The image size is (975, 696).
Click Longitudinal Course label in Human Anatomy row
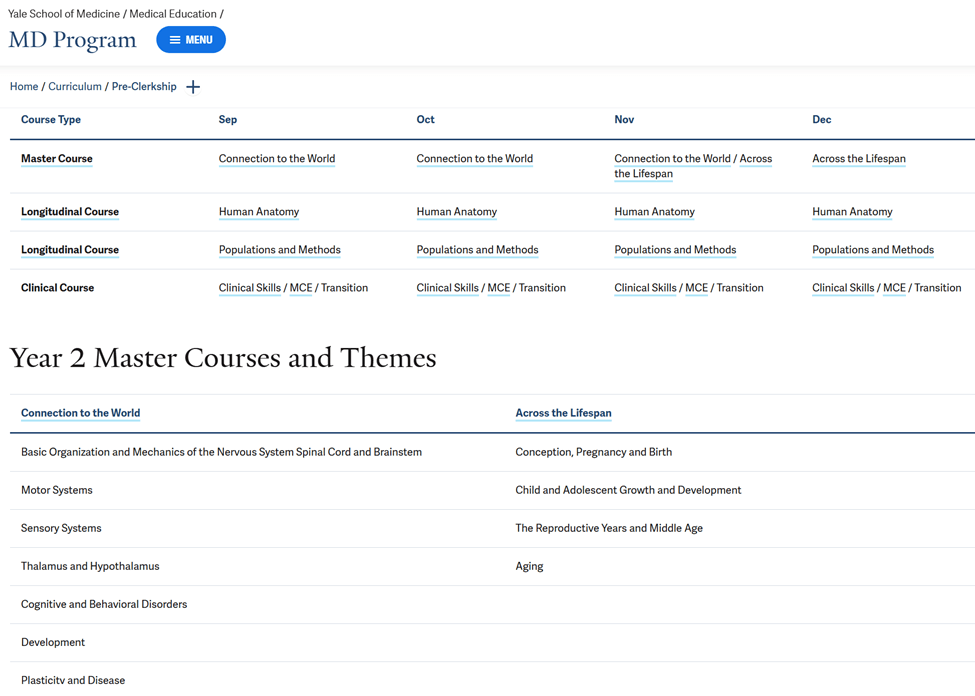[70, 211]
